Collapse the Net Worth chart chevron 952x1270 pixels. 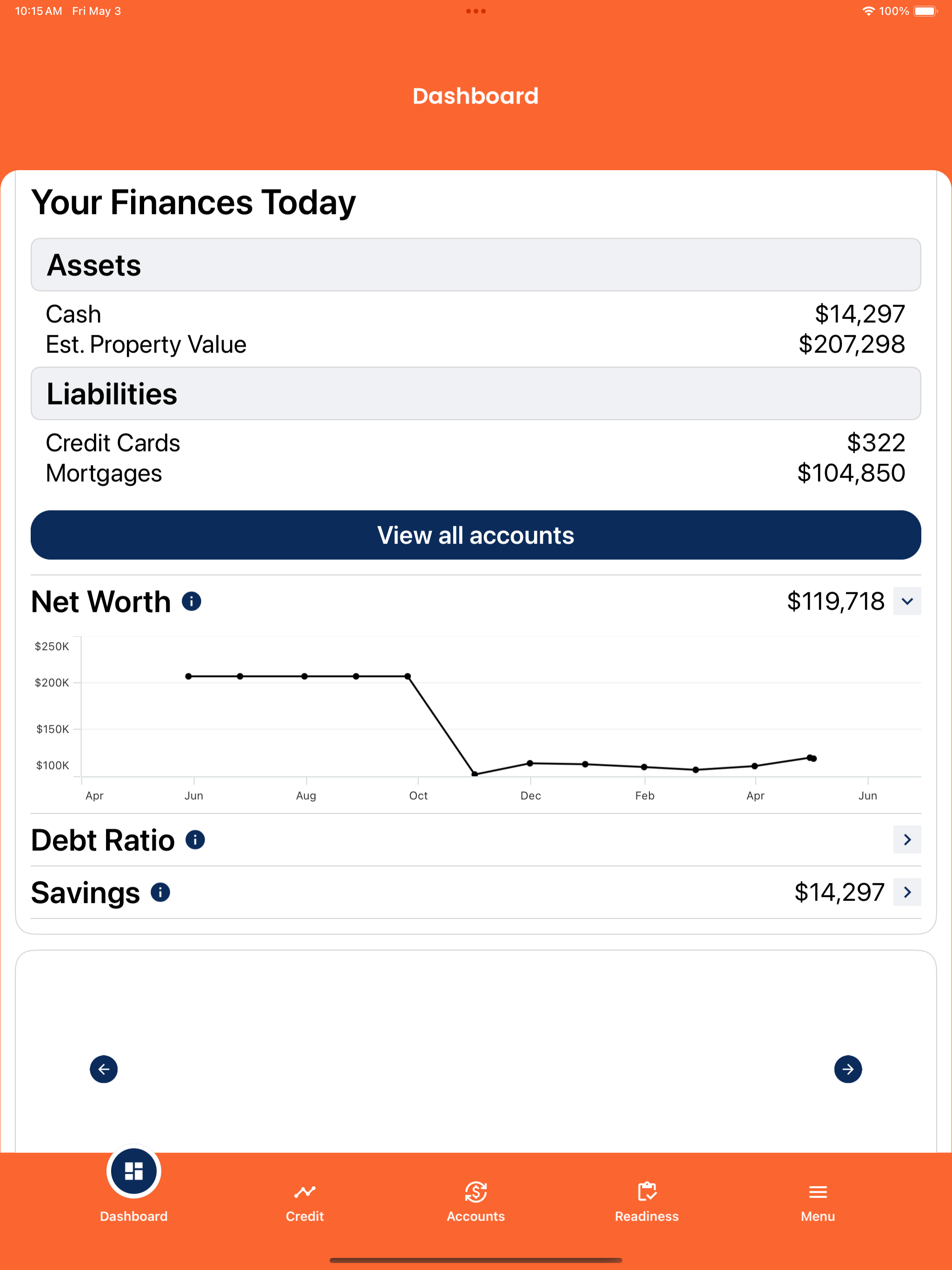907,601
